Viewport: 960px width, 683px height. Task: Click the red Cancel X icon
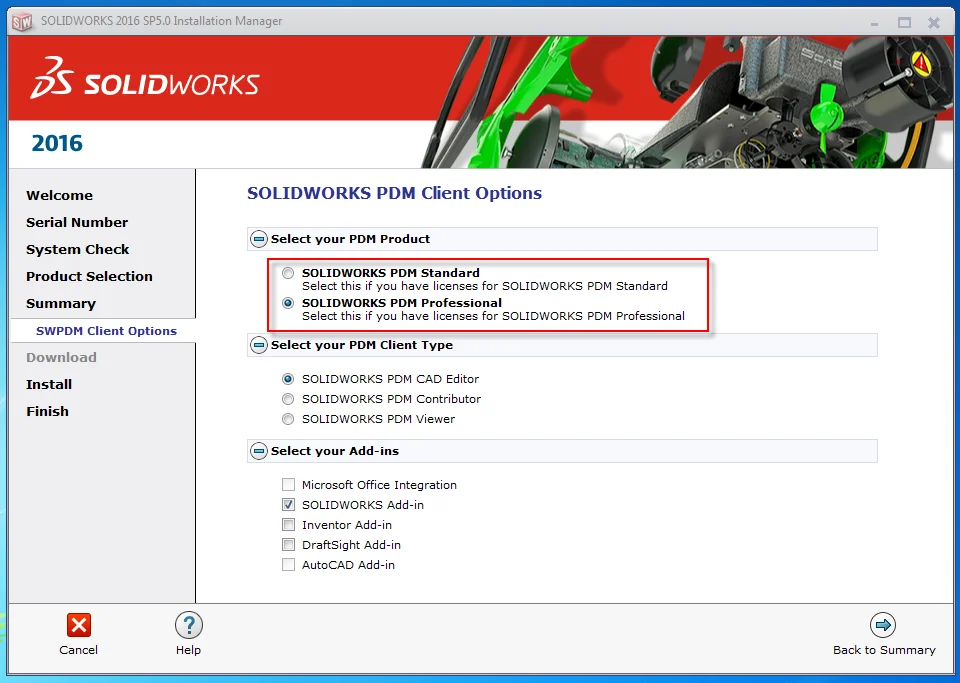click(78, 625)
